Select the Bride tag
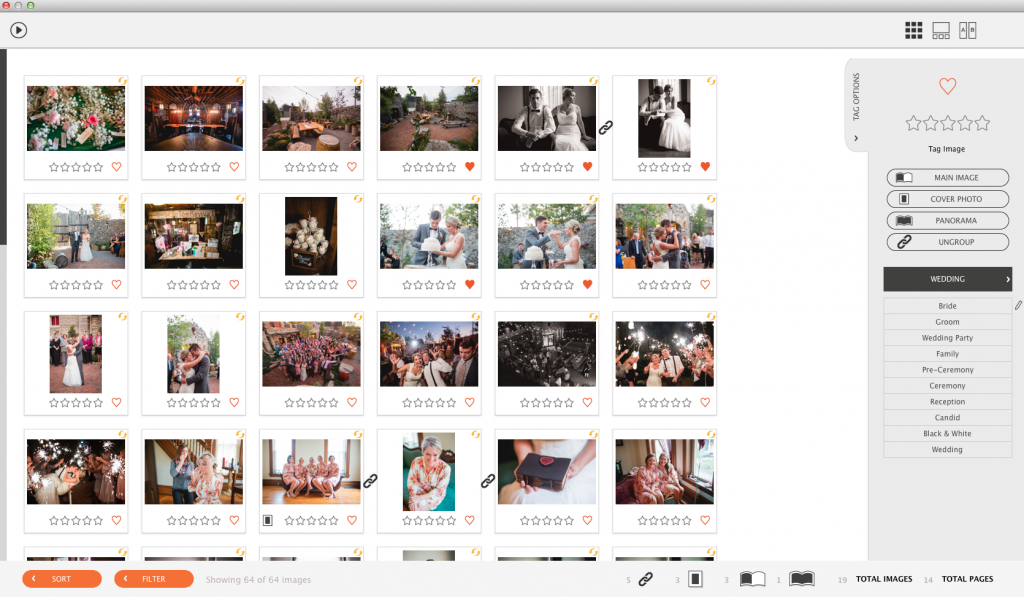The width and height of the screenshot is (1024, 597). tap(947, 306)
